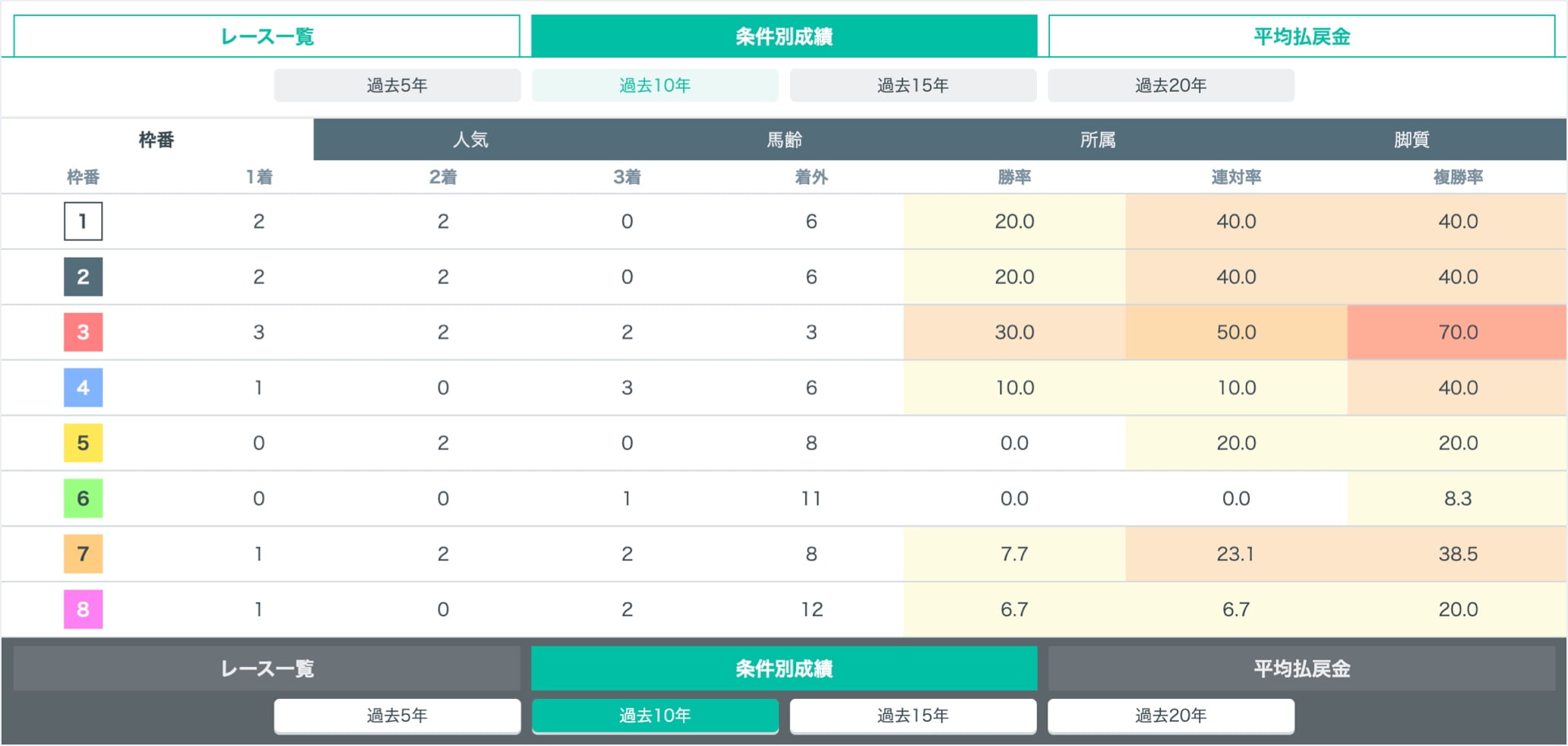Open the 馬齢 category tab

coord(784,140)
